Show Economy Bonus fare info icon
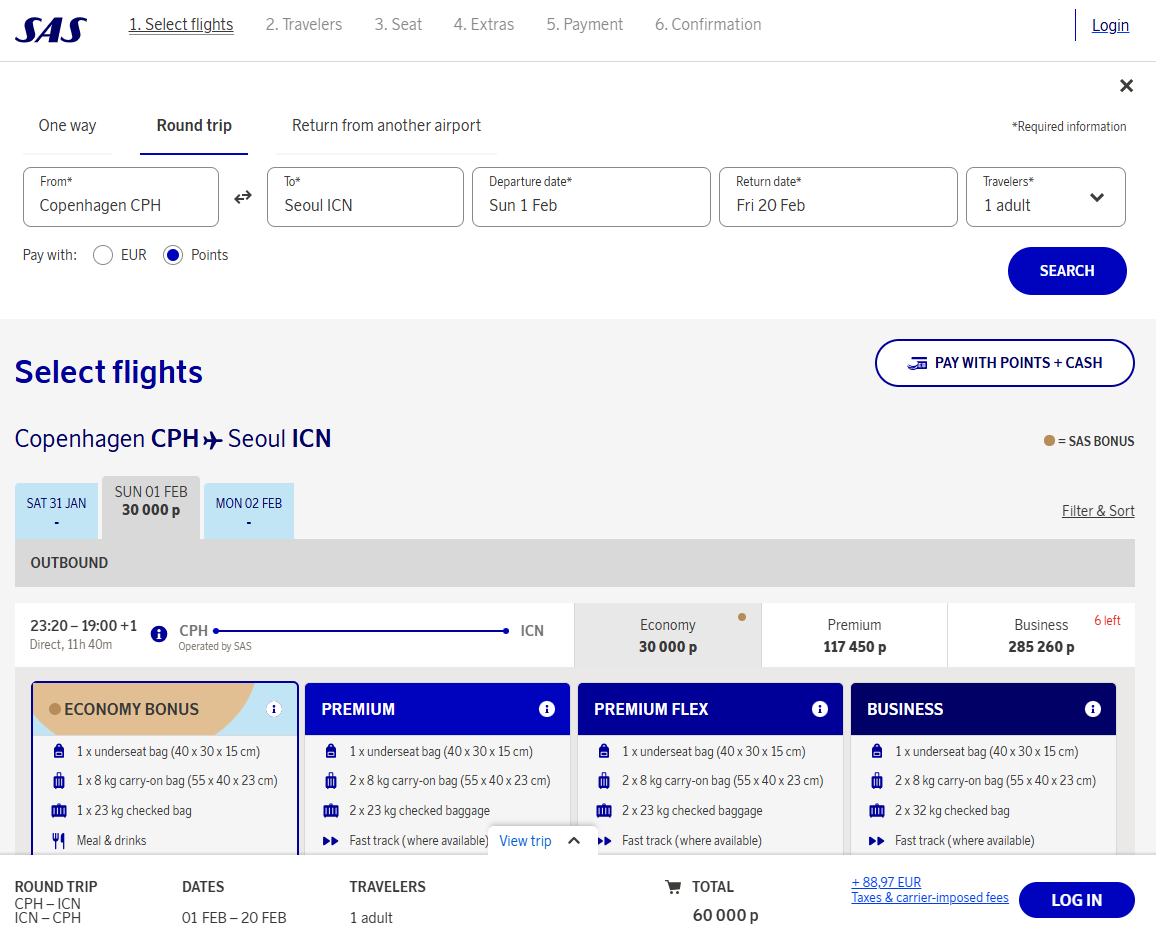The width and height of the screenshot is (1156, 941). [x=274, y=709]
